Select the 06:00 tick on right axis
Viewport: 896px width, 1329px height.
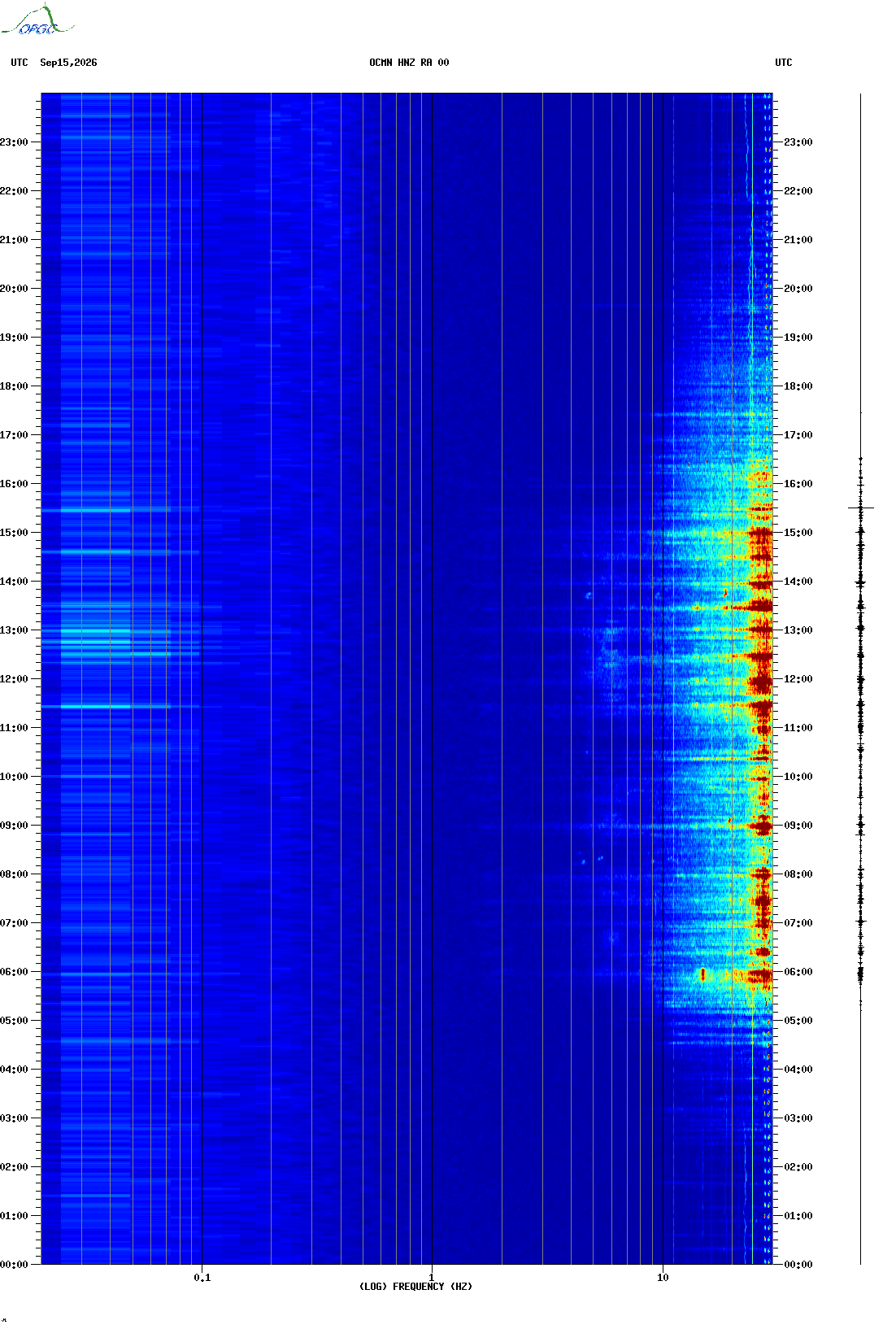(798, 972)
